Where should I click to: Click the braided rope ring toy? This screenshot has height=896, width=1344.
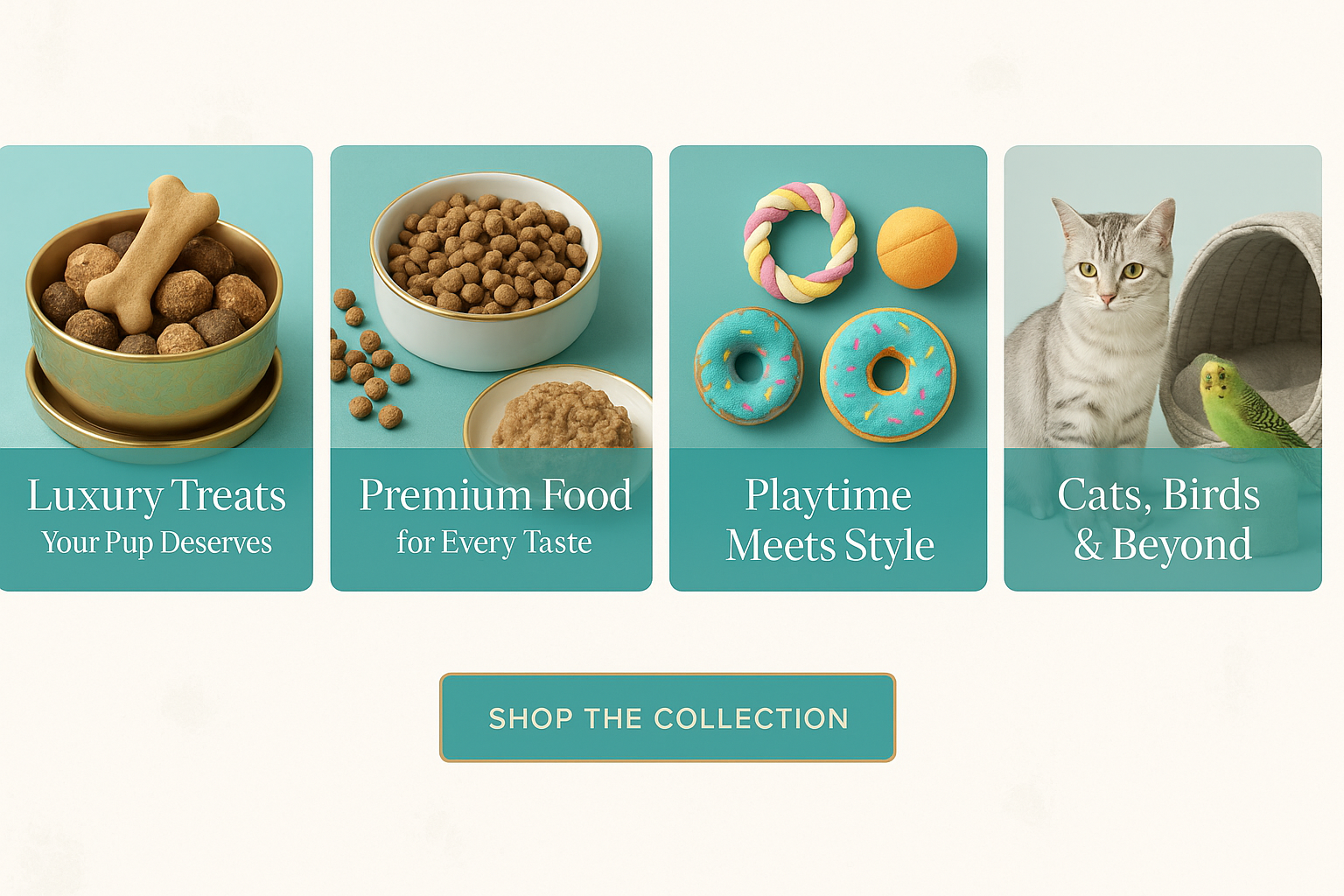point(800,242)
